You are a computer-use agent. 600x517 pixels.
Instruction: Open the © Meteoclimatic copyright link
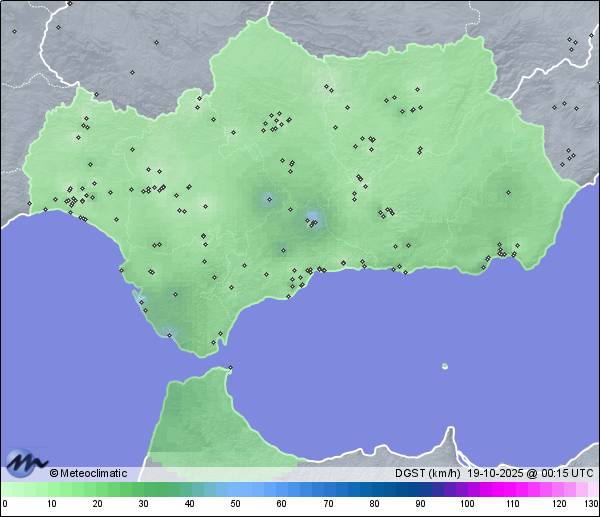point(88,473)
